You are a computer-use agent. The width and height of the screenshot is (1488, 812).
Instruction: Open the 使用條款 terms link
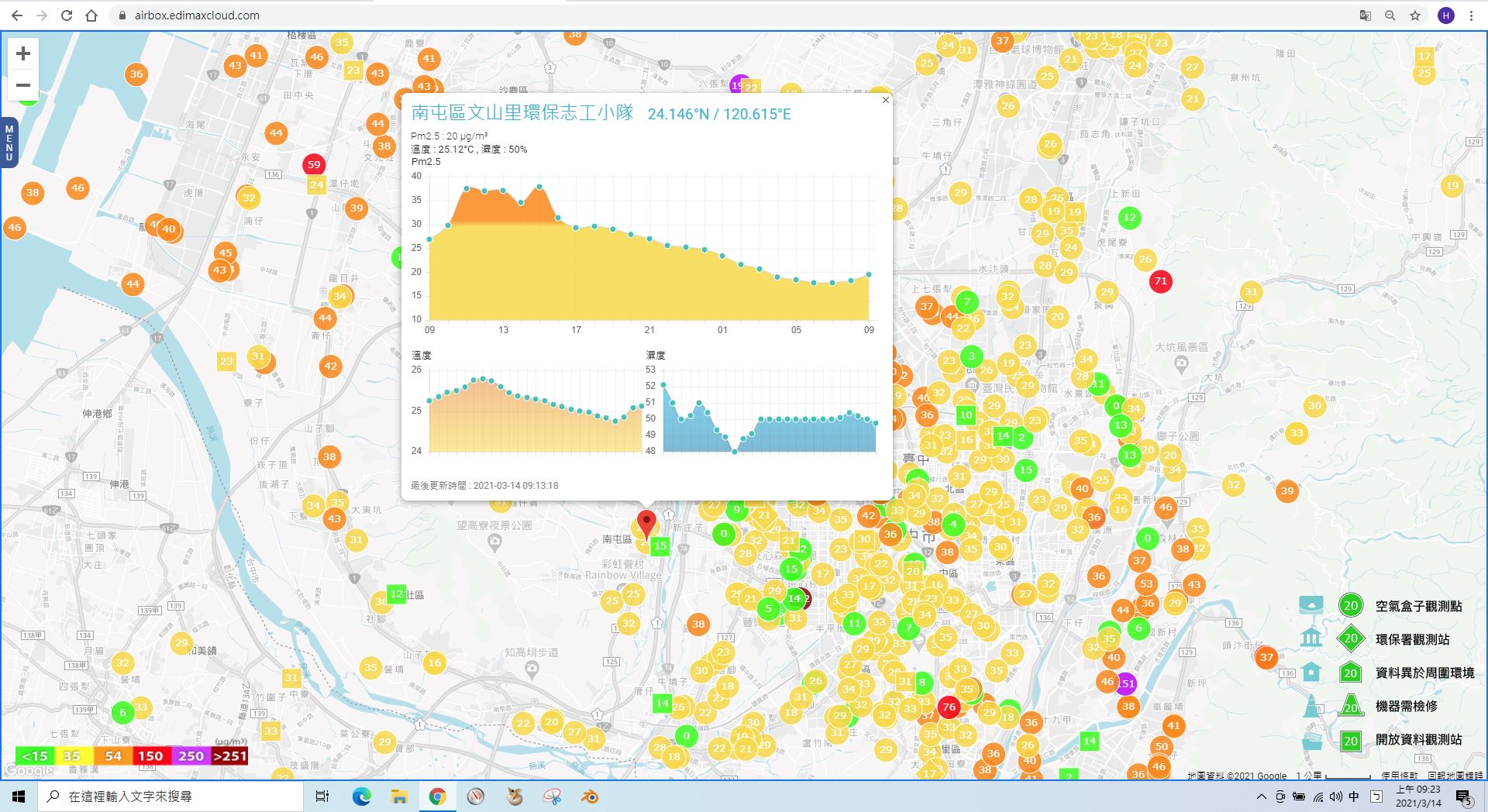pyautogui.click(x=1399, y=776)
